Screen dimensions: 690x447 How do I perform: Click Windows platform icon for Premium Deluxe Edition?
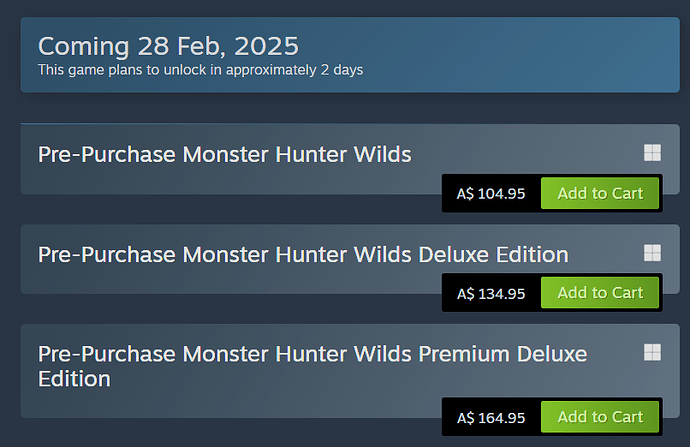[x=652, y=352]
